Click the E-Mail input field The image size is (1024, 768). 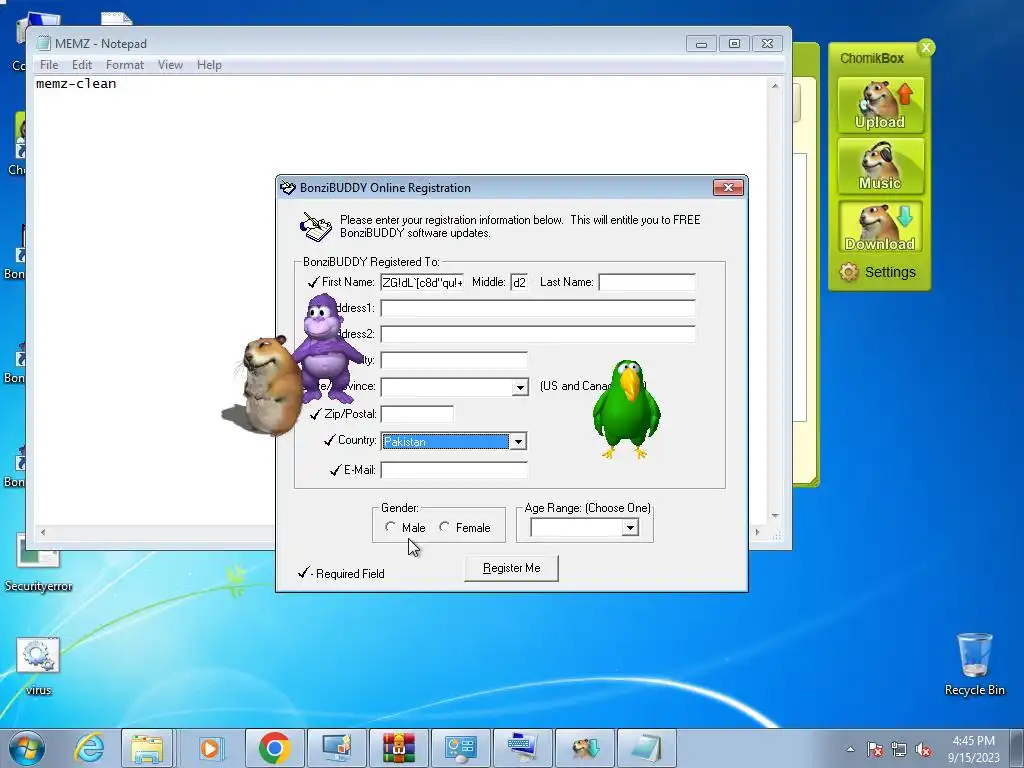pyautogui.click(x=454, y=470)
